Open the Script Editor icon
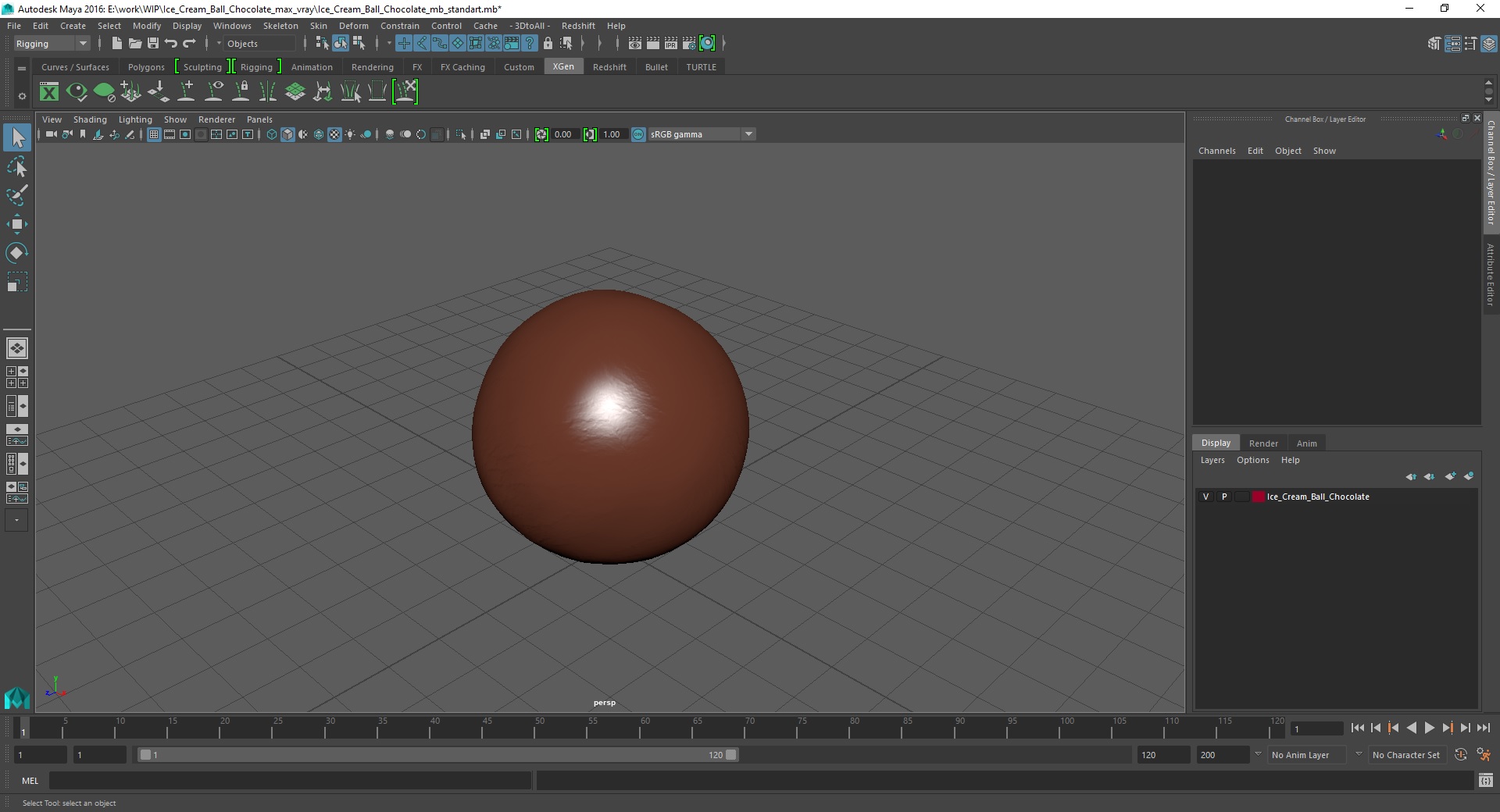1500x812 pixels. 1486,780
